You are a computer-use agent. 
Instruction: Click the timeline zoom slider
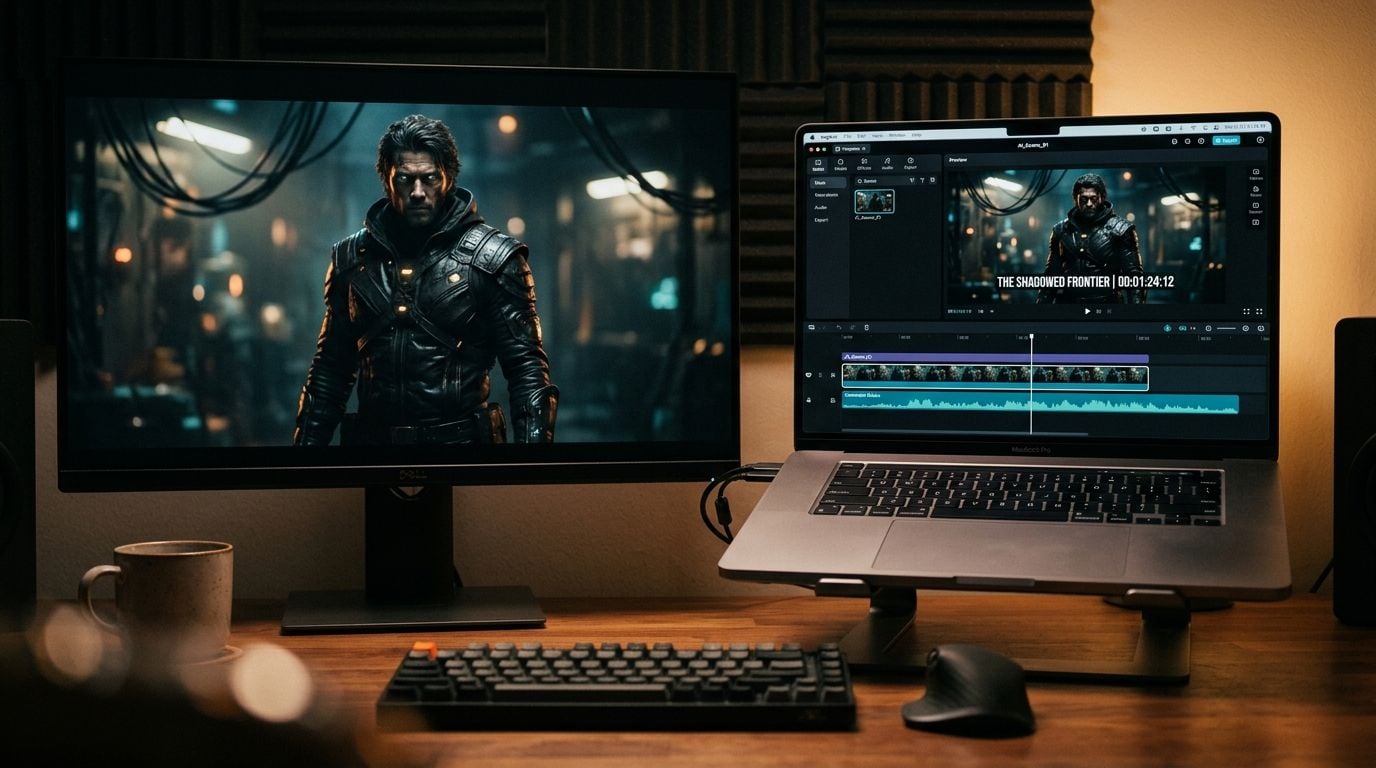tap(1226, 328)
